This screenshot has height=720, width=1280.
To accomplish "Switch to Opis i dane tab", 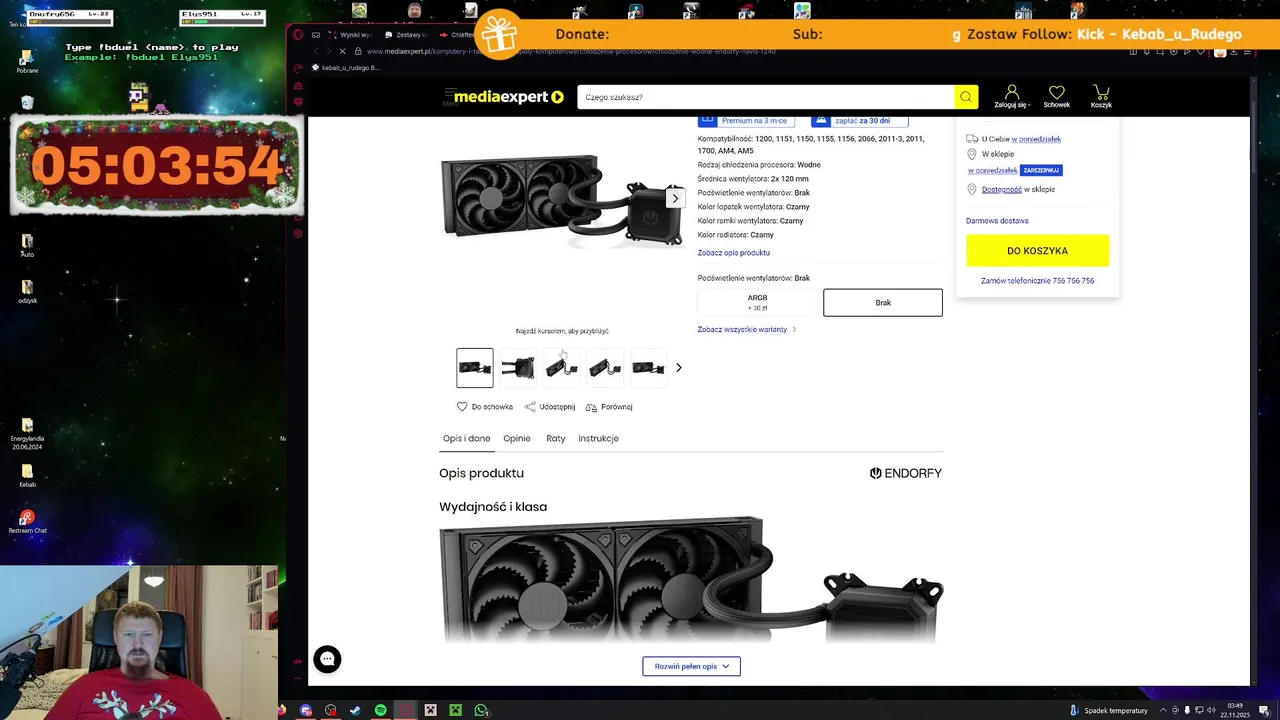I will tap(467, 438).
